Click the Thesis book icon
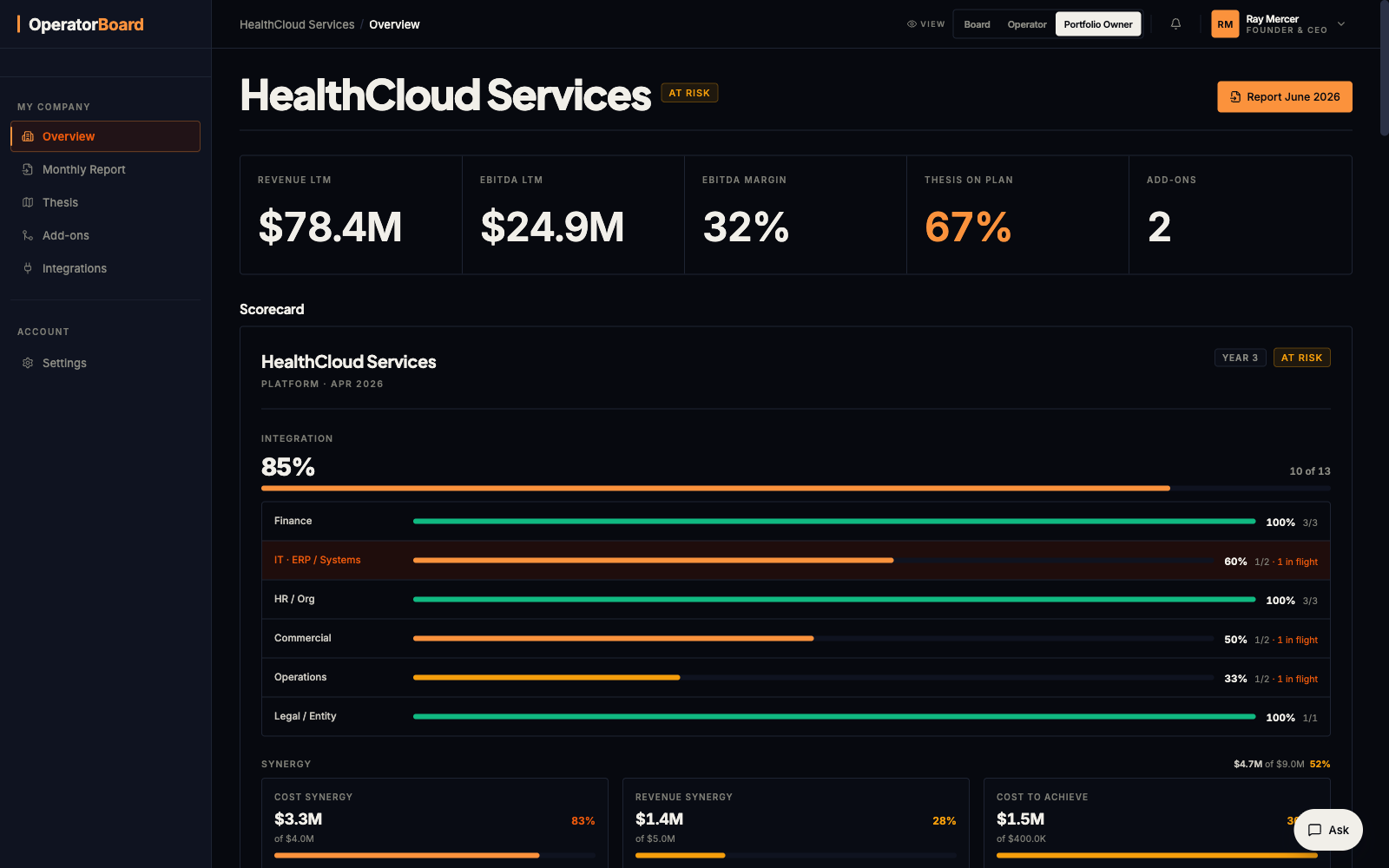This screenshot has height=868, width=1389. click(28, 202)
